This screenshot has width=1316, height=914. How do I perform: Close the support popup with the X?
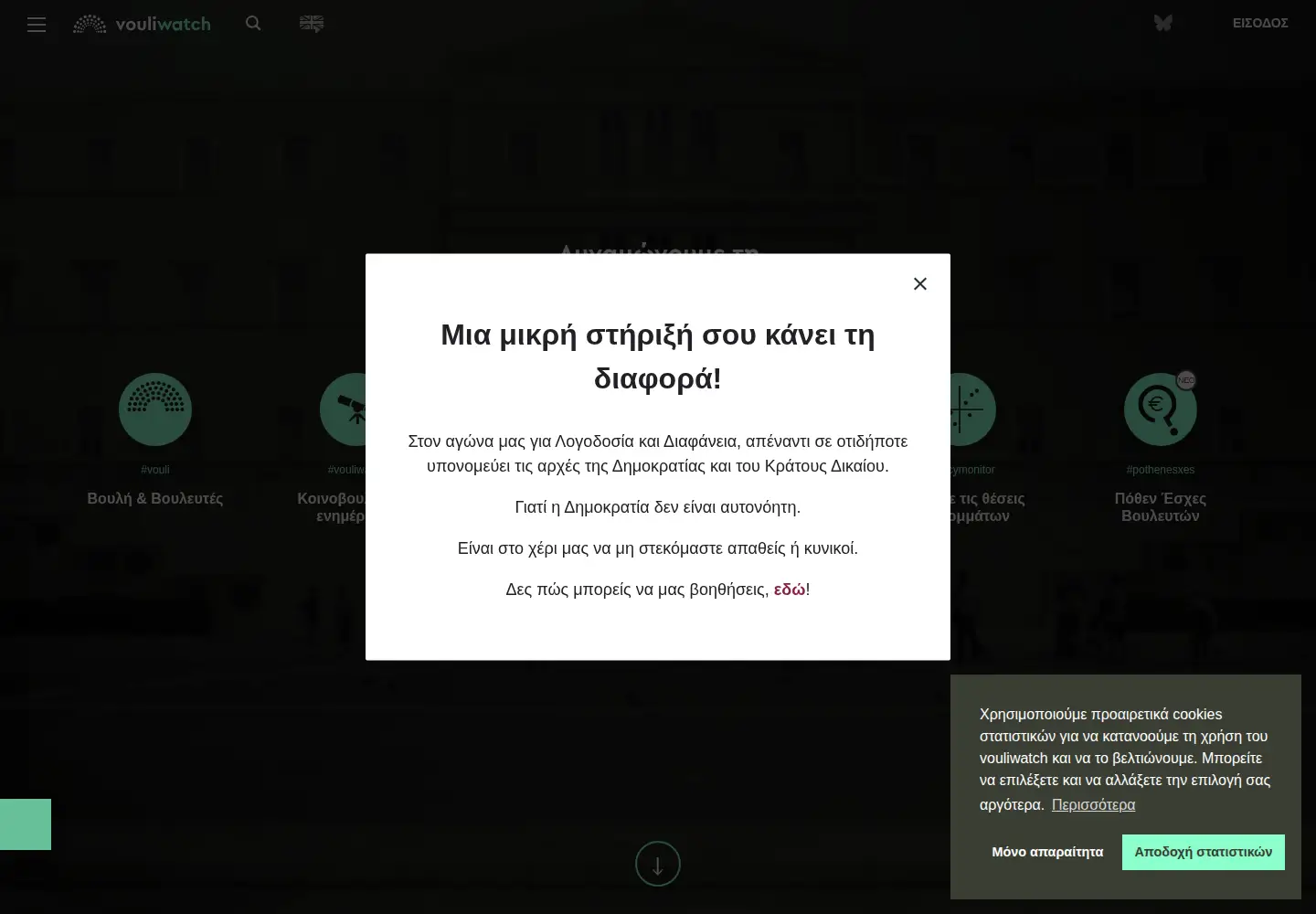coord(920,283)
